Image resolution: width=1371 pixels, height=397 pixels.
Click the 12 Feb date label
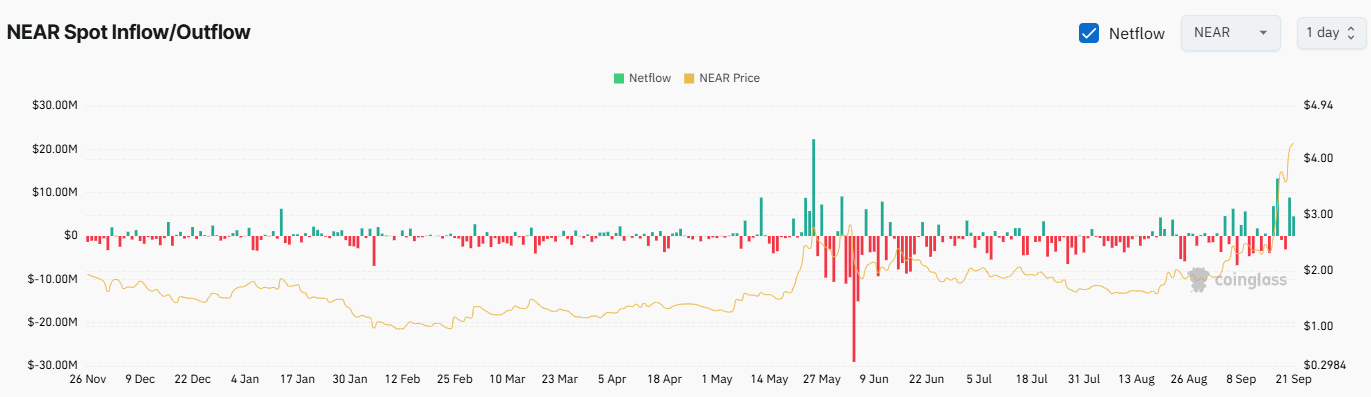pos(402,380)
